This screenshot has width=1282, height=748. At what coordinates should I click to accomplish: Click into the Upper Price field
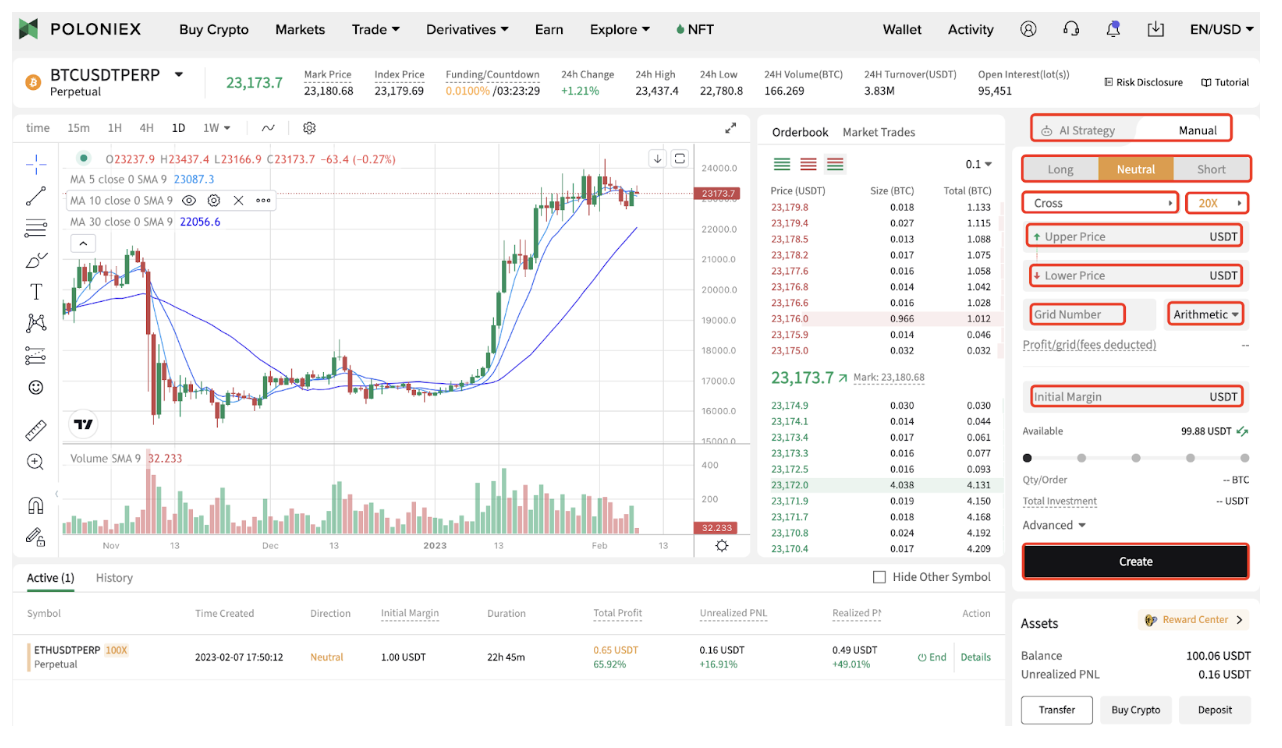pos(1135,237)
